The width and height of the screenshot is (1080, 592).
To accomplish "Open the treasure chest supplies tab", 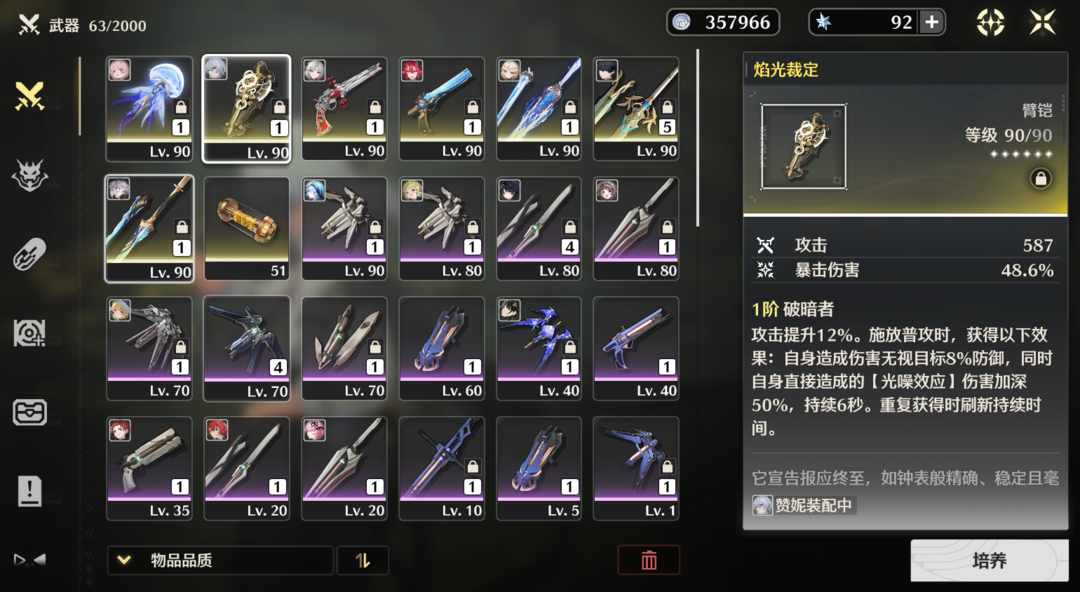I will click(x=30, y=413).
